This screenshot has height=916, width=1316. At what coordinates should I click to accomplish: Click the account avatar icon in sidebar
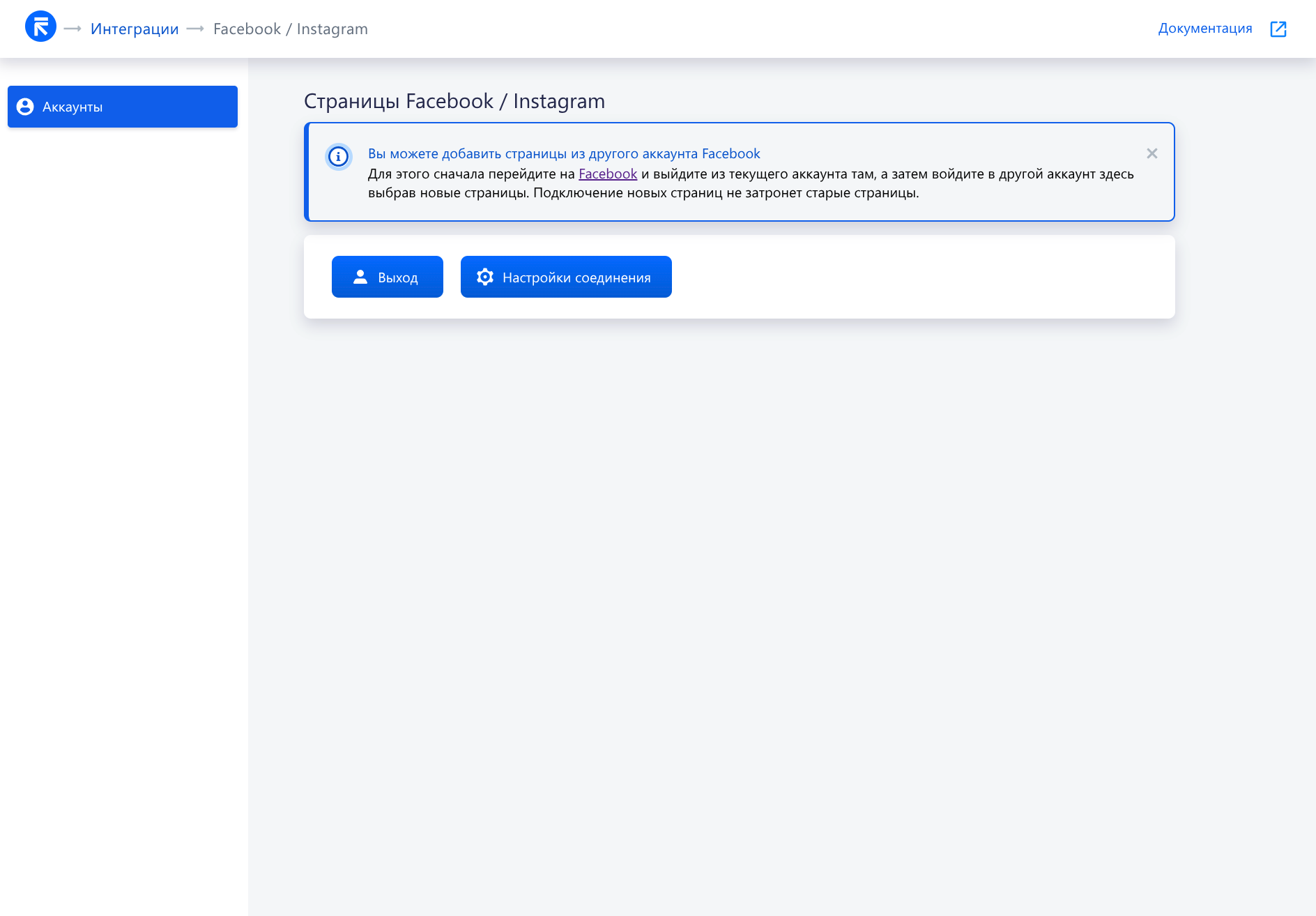point(25,107)
